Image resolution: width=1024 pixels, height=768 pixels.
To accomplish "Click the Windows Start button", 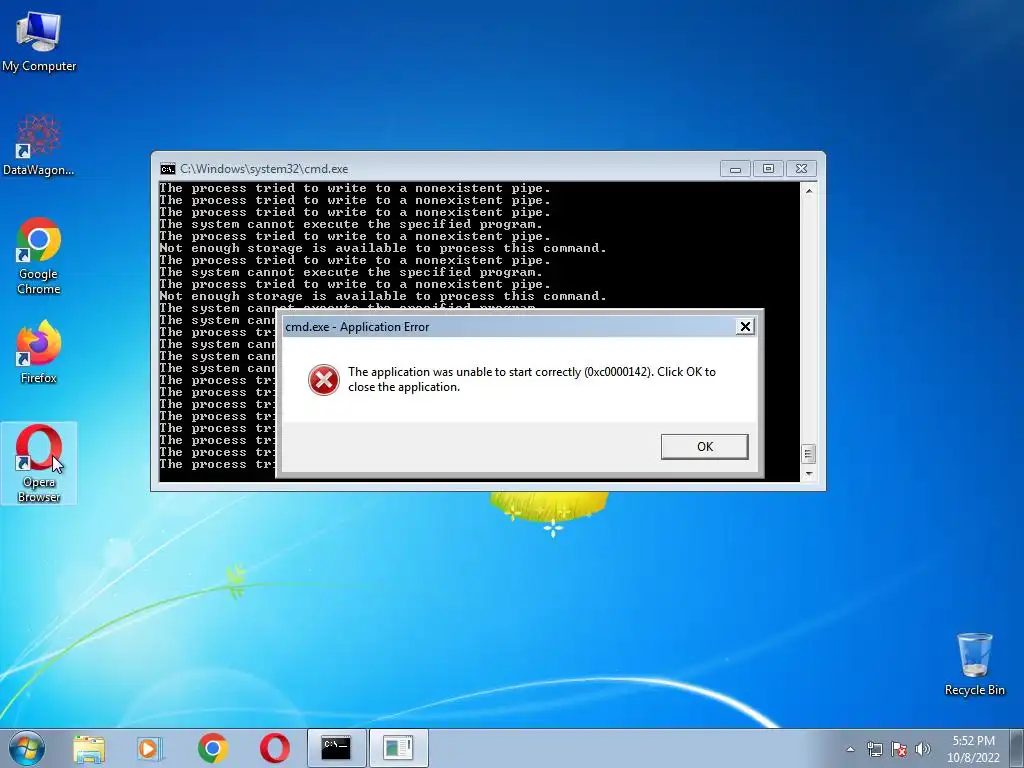I will pyautogui.click(x=27, y=748).
